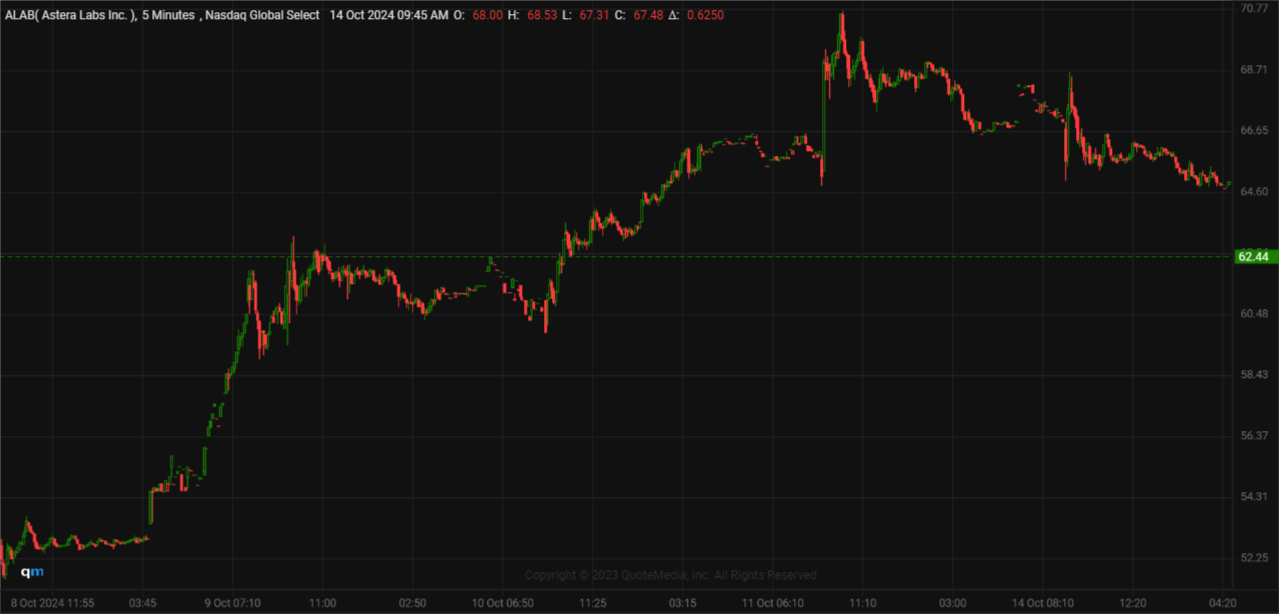Click the 52.25 price axis label
Viewport: 1279px width, 614px height.
[x=1254, y=558]
